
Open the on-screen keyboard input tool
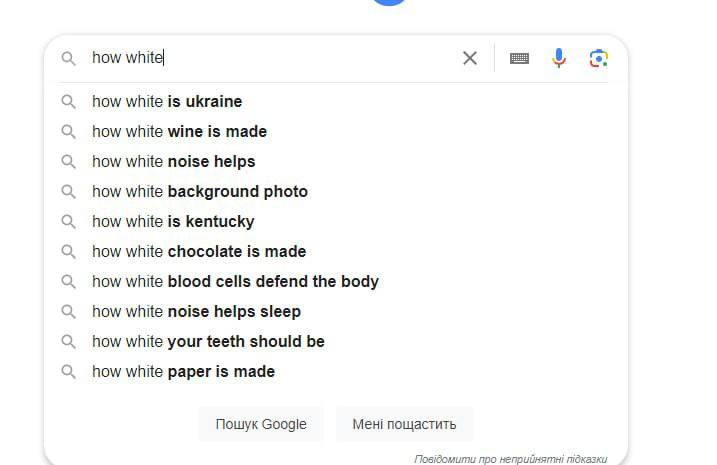(519, 58)
